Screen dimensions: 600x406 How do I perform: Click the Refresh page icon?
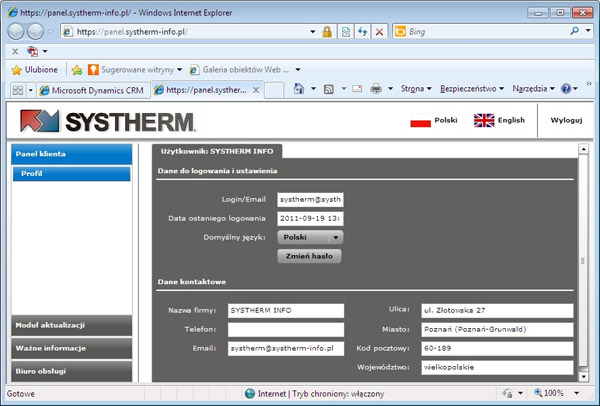[x=362, y=32]
